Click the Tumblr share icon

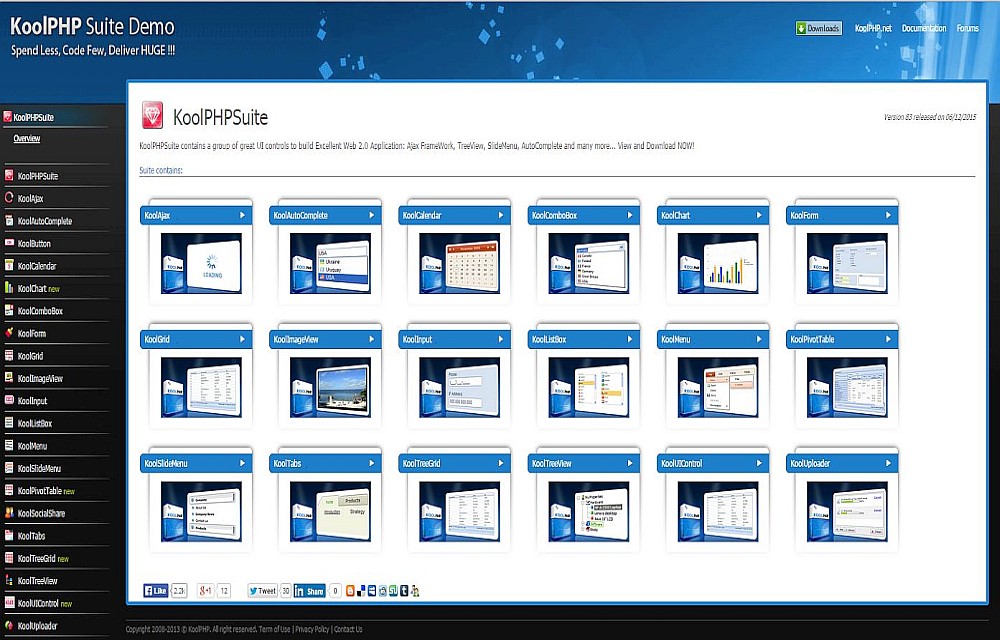(x=404, y=591)
